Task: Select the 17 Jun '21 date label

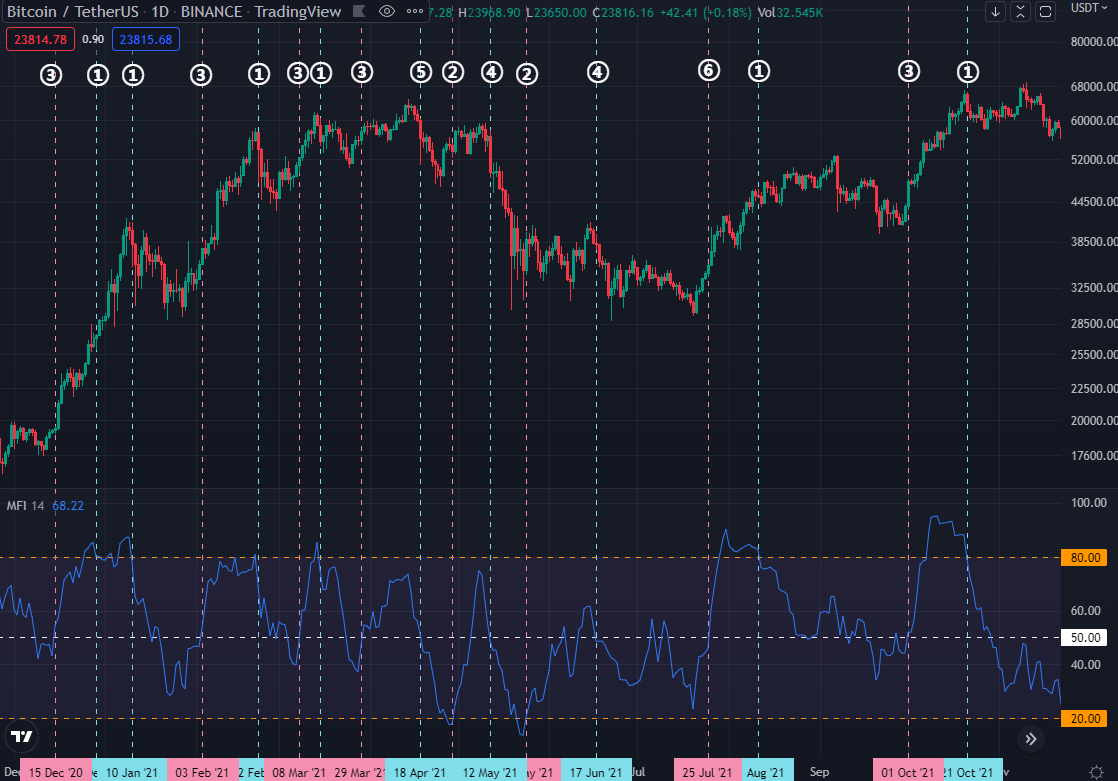Action: pos(596,772)
